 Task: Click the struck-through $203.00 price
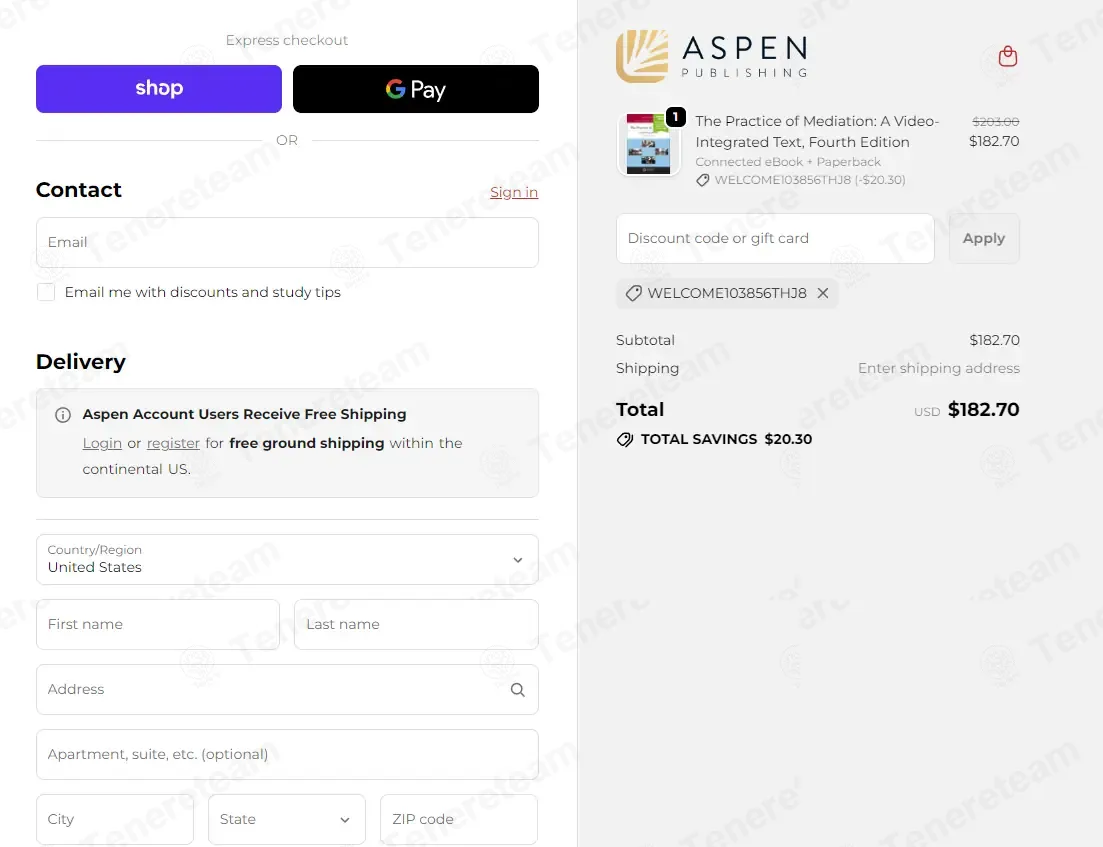tap(995, 122)
